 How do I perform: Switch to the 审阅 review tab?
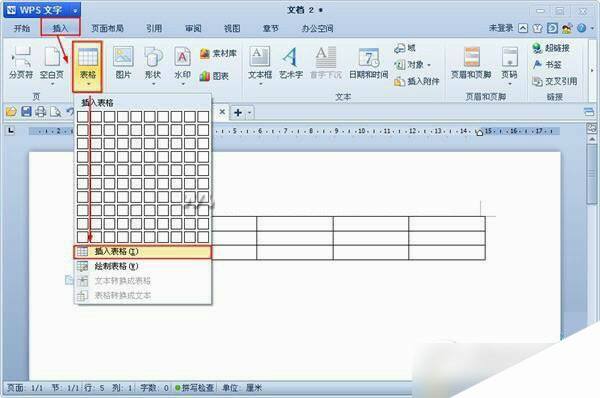click(193, 28)
